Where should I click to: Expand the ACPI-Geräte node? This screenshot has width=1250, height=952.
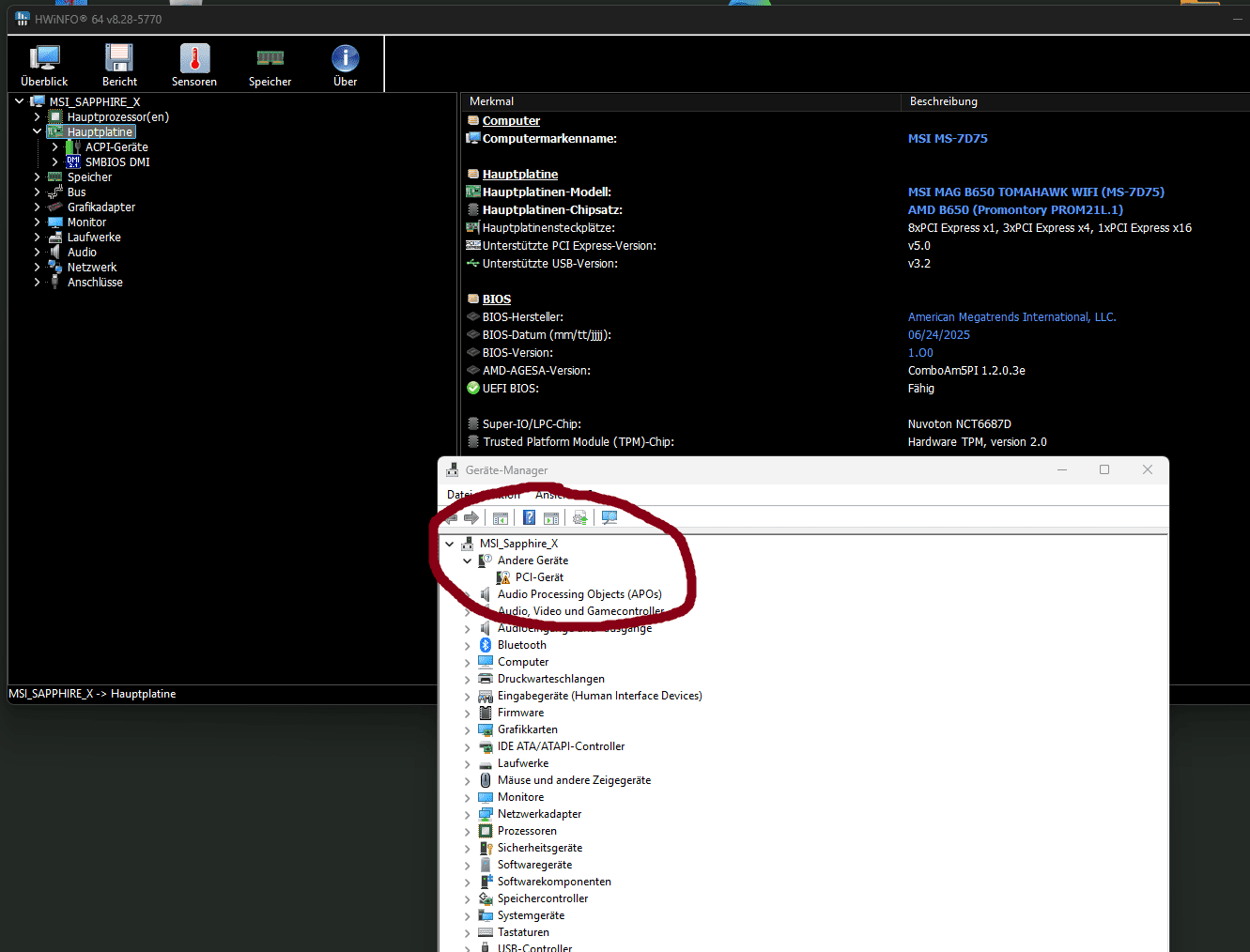pyautogui.click(x=54, y=147)
